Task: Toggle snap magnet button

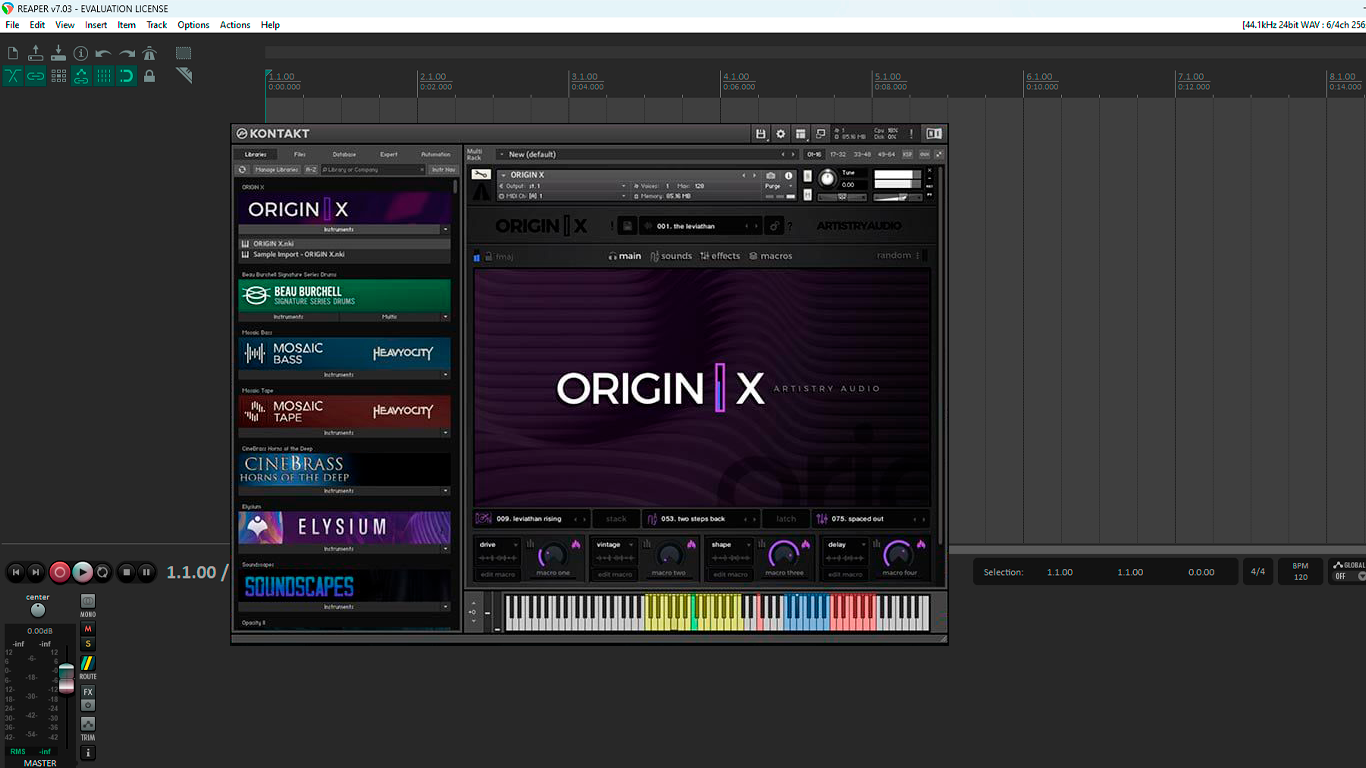Action: [x=127, y=76]
